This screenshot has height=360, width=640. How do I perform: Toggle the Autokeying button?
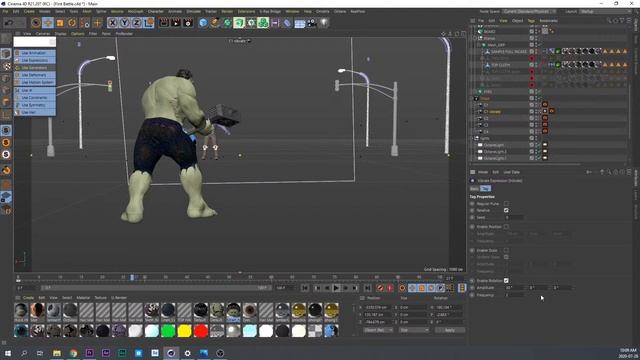coord(390,288)
